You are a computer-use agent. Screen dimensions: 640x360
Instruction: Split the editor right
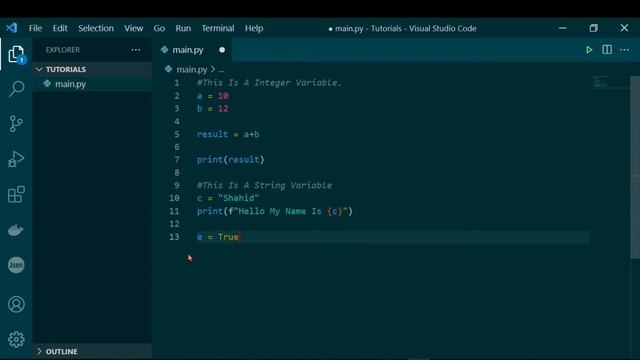(x=607, y=50)
